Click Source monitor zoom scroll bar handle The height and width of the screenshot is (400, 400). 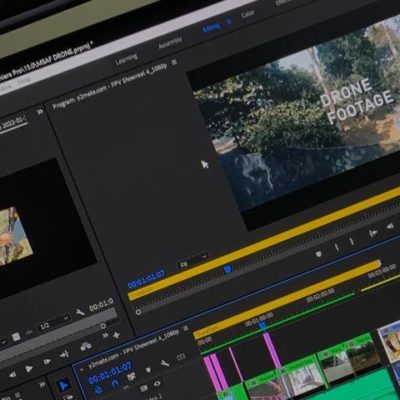point(103,326)
